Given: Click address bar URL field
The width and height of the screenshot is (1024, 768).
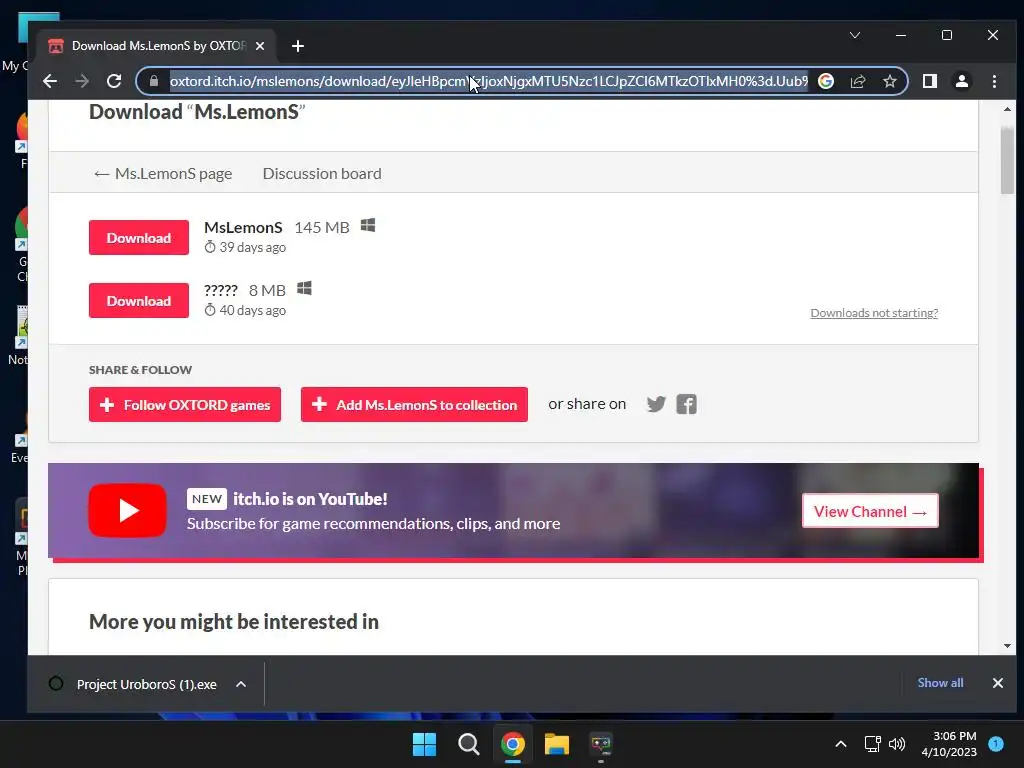Looking at the screenshot, I should [x=488, y=81].
